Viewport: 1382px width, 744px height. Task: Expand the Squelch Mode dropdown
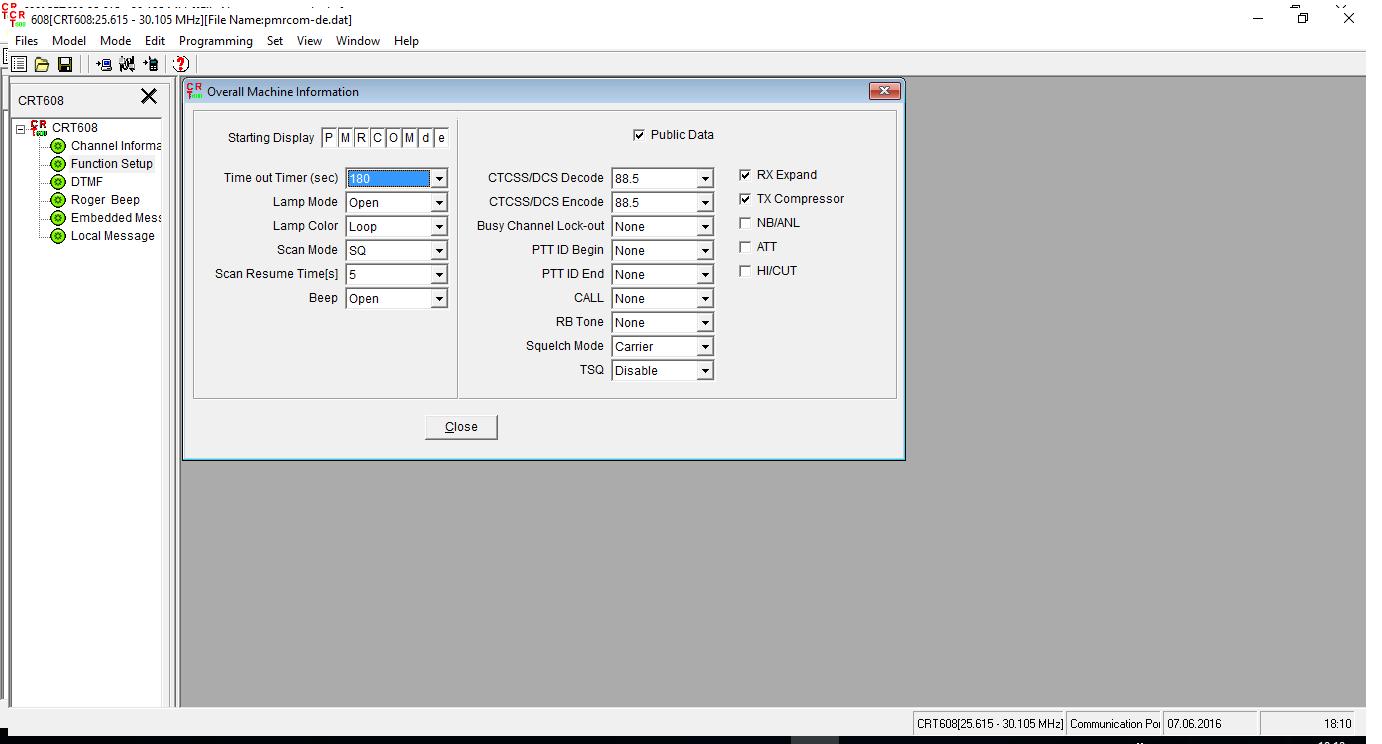(705, 347)
